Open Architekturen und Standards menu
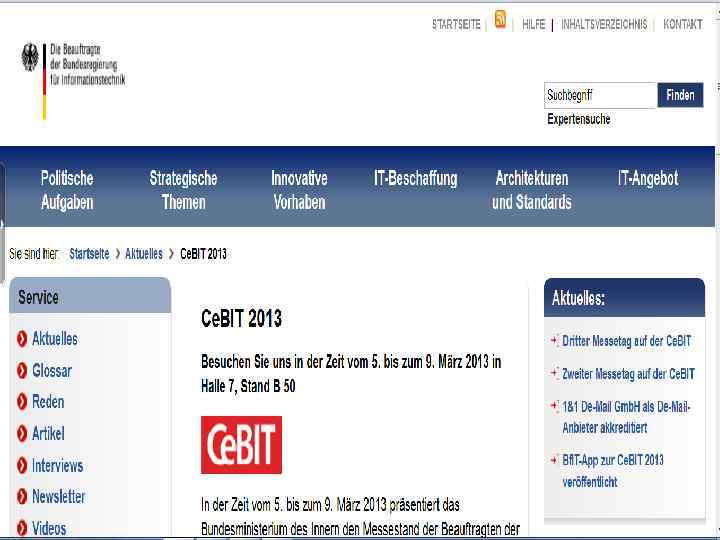This screenshot has height=540, width=720. (x=532, y=190)
